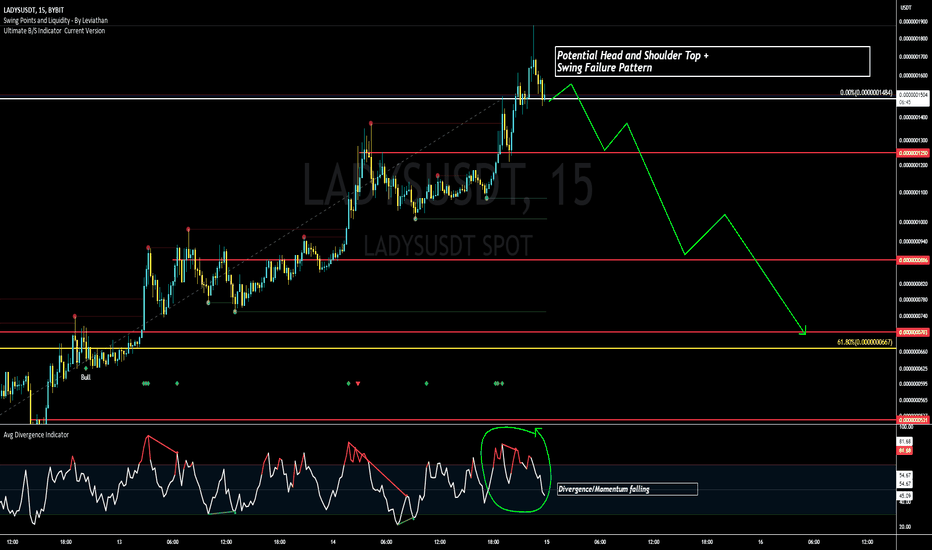Viewport: 932px width, 550px height.
Task: Click the 45.09 indicator value tag
Action: 905,495
